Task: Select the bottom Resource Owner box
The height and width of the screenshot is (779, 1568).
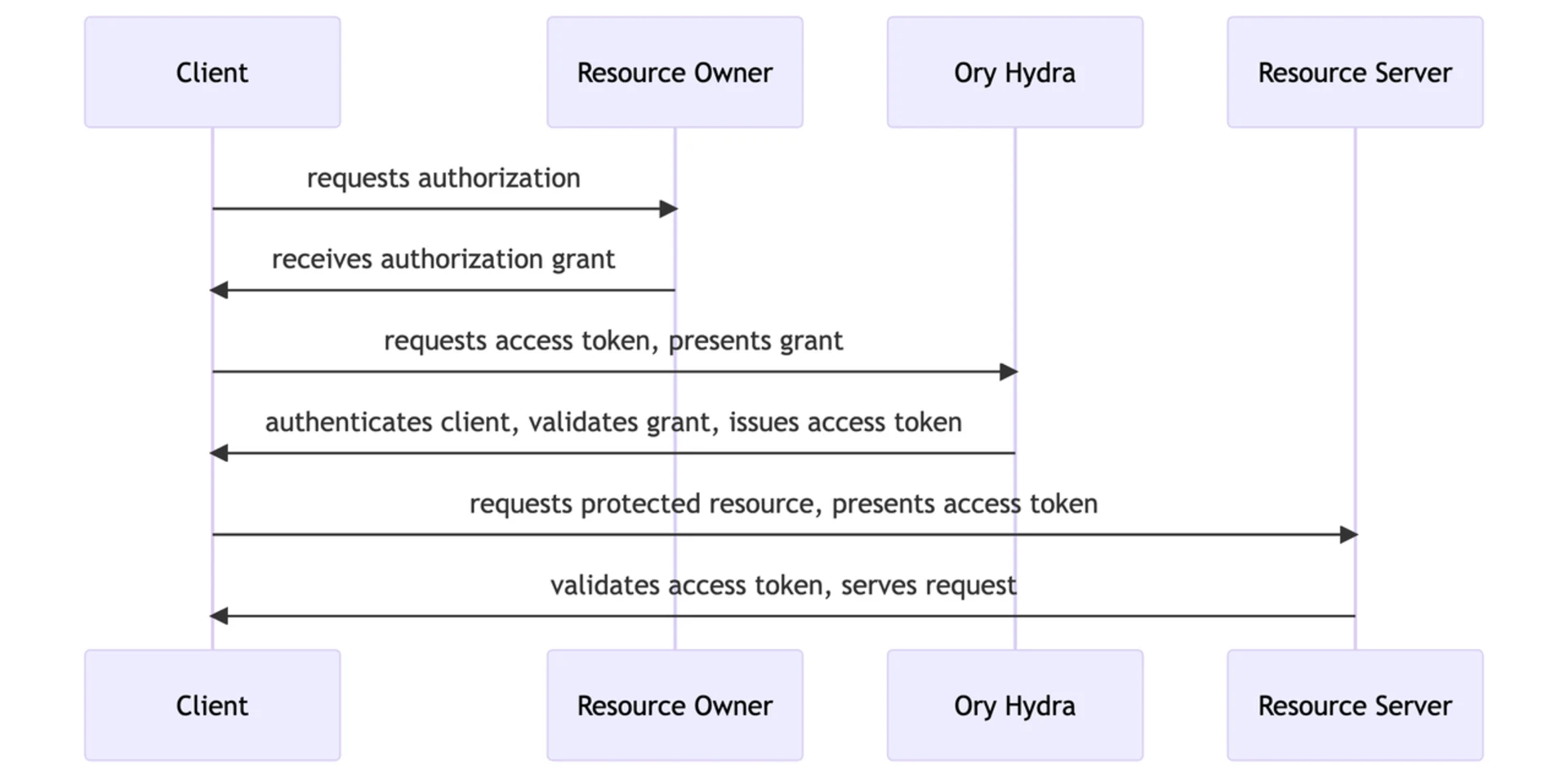Action: [x=674, y=705]
